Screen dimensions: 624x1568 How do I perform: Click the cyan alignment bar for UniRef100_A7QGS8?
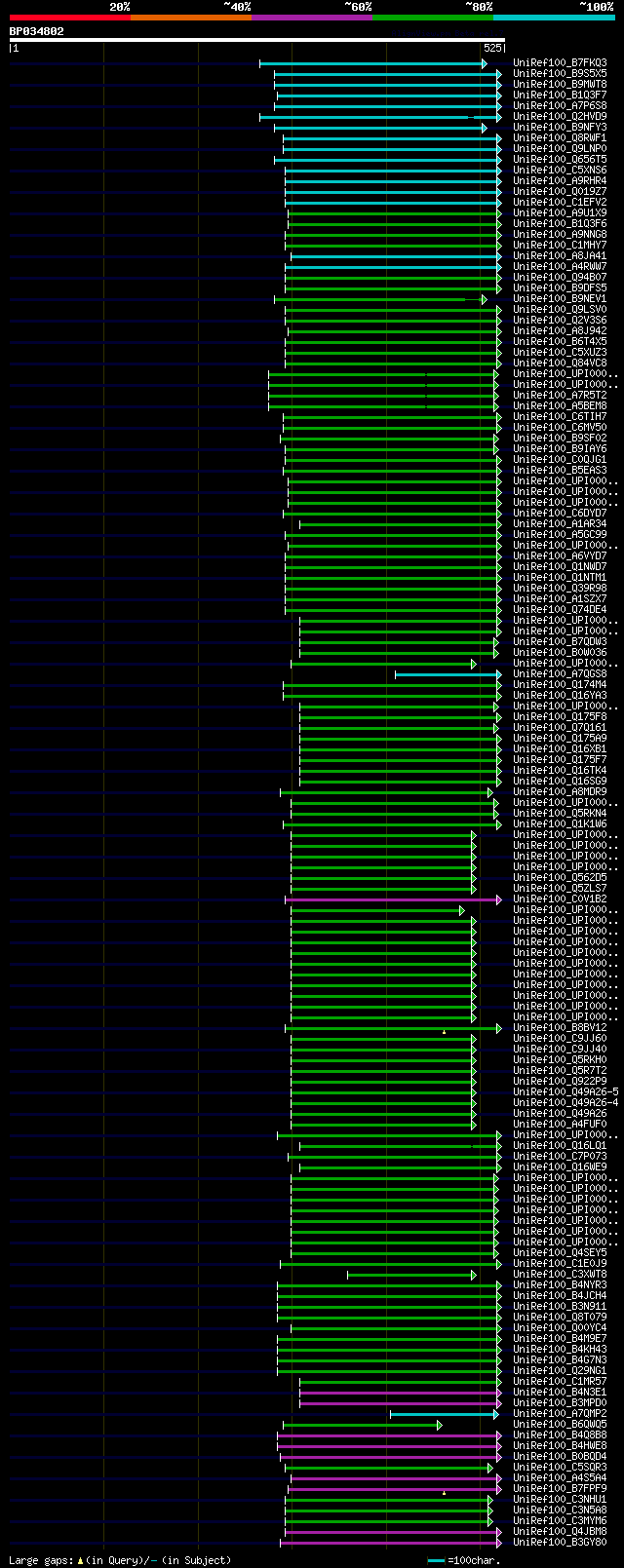click(x=448, y=674)
